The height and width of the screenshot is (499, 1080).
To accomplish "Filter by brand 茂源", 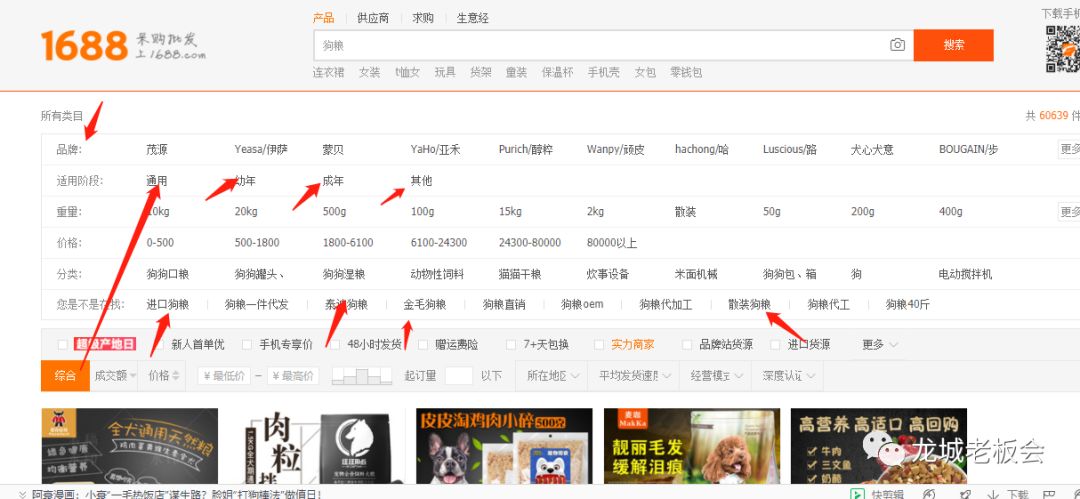I will point(157,150).
